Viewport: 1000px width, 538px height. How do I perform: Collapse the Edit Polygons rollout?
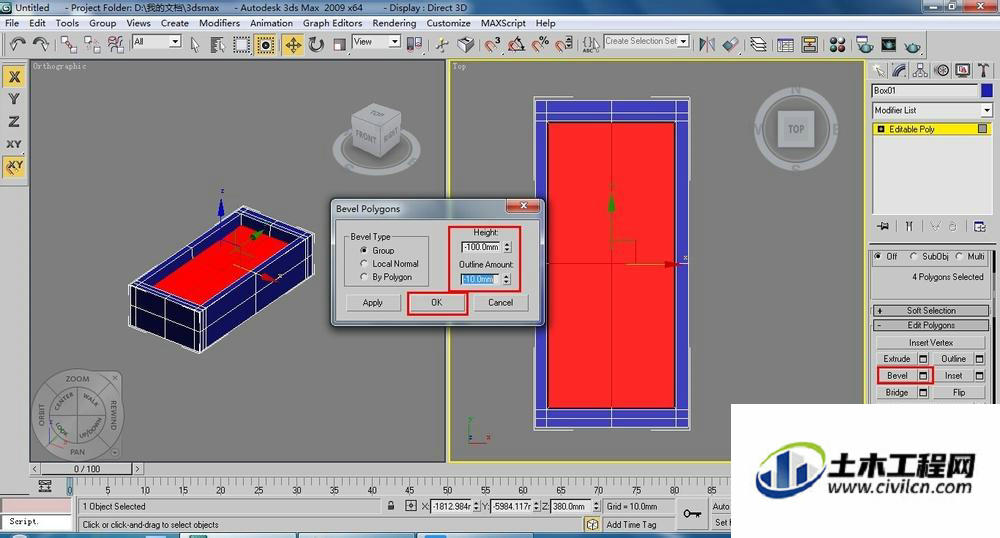tap(931, 325)
